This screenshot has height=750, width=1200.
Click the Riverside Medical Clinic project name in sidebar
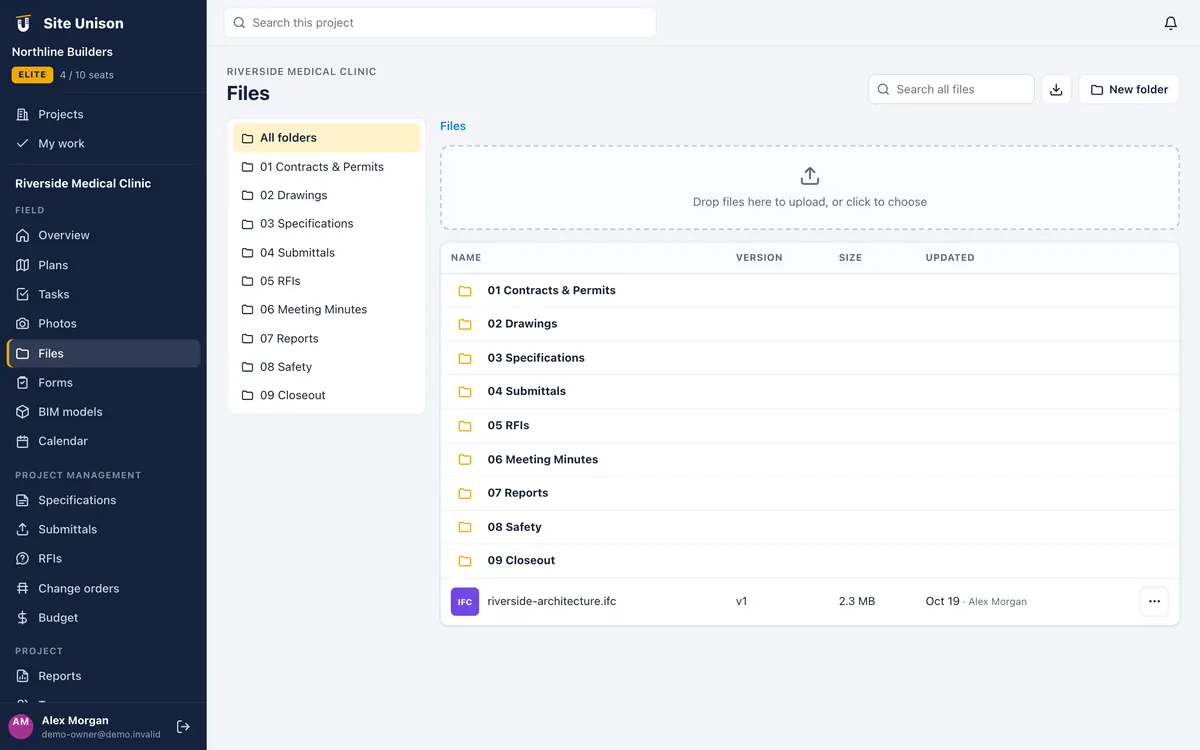83,183
